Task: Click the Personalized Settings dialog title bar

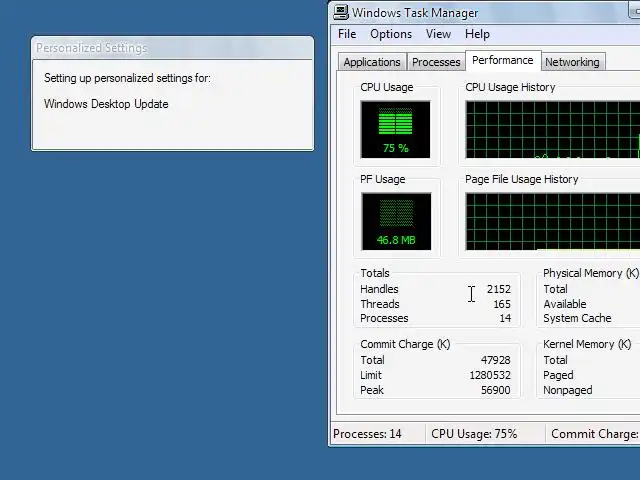Action: [x=172, y=48]
